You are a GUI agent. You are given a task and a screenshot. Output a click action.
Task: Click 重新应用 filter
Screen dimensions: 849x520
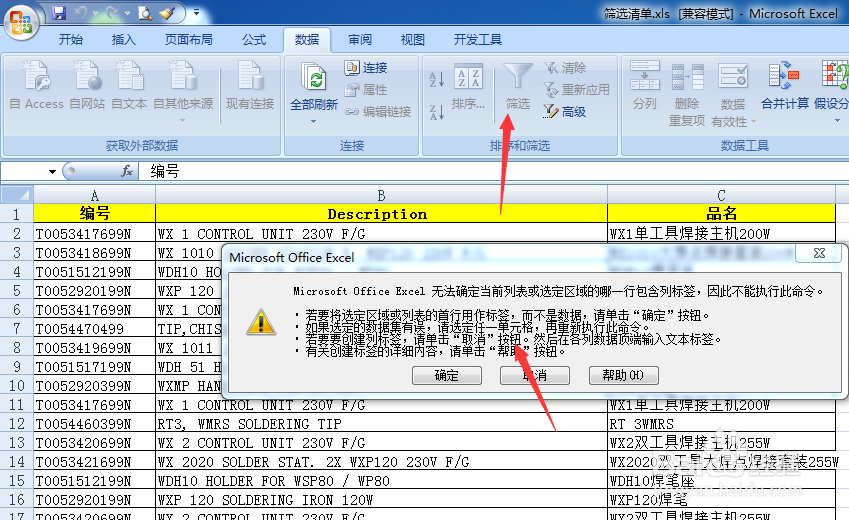(577, 89)
